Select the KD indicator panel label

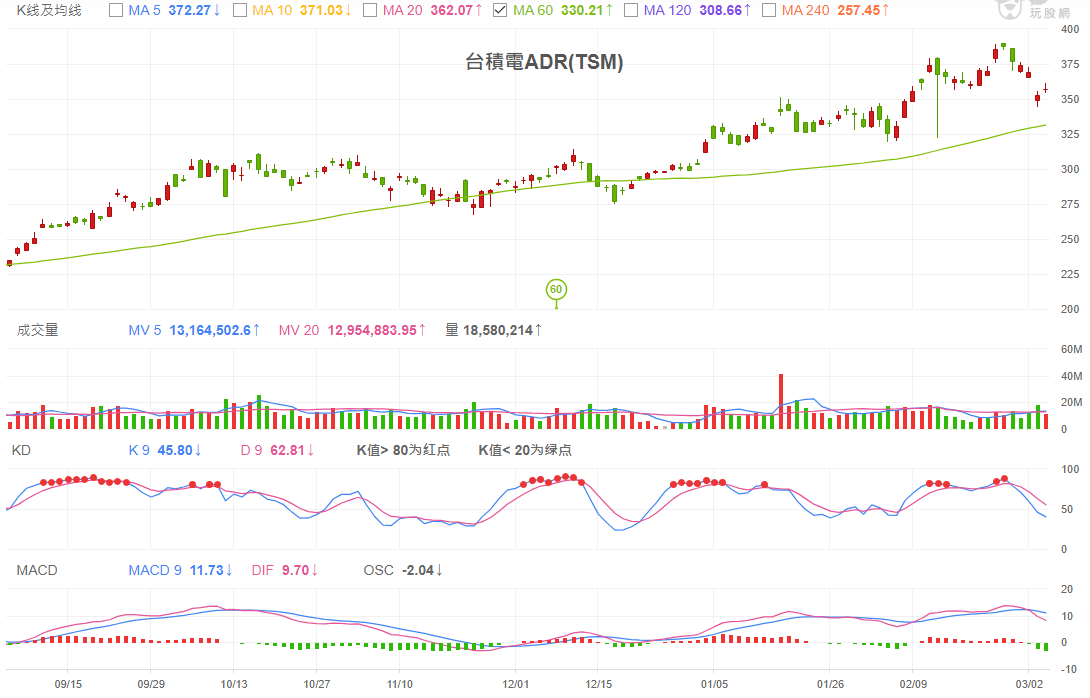(x=23, y=450)
